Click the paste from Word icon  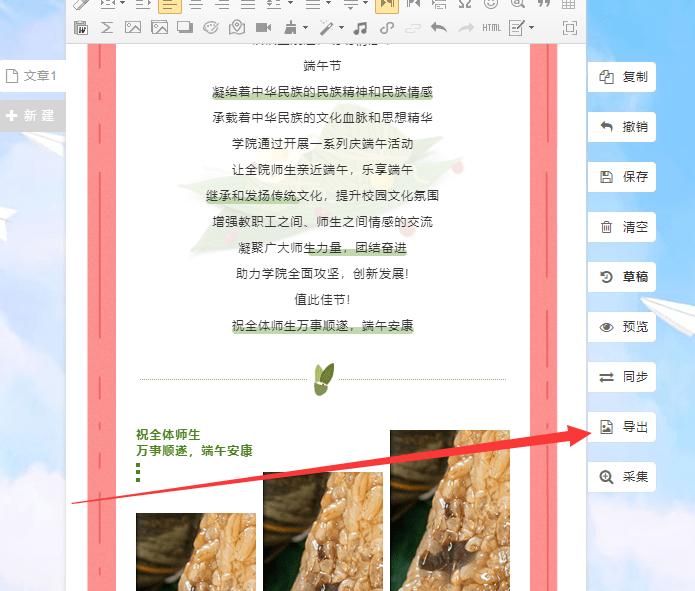point(81,28)
